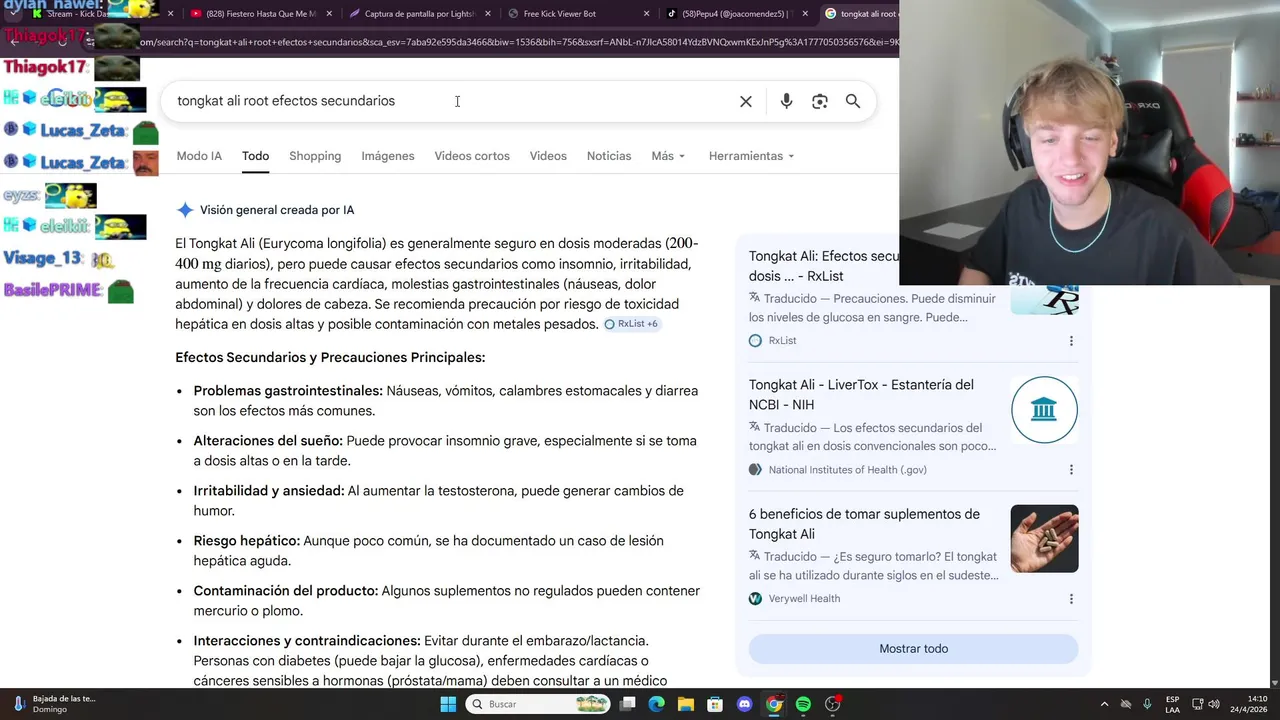Open the OBS icon in the taskbar
The width and height of the screenshot is (1280, 720).
(x=833, y=704)
